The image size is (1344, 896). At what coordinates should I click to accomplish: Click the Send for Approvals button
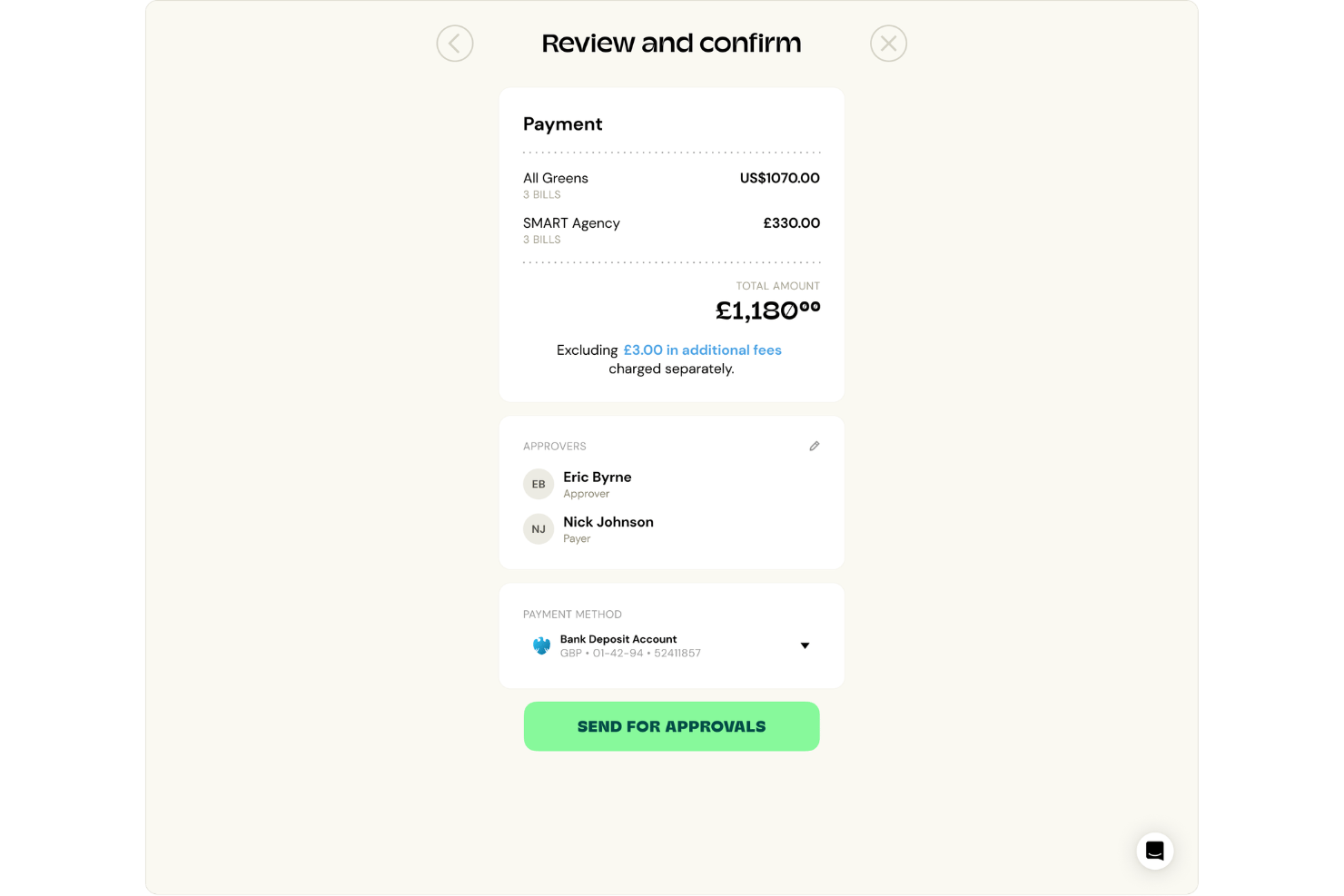(x=671, y=726)
